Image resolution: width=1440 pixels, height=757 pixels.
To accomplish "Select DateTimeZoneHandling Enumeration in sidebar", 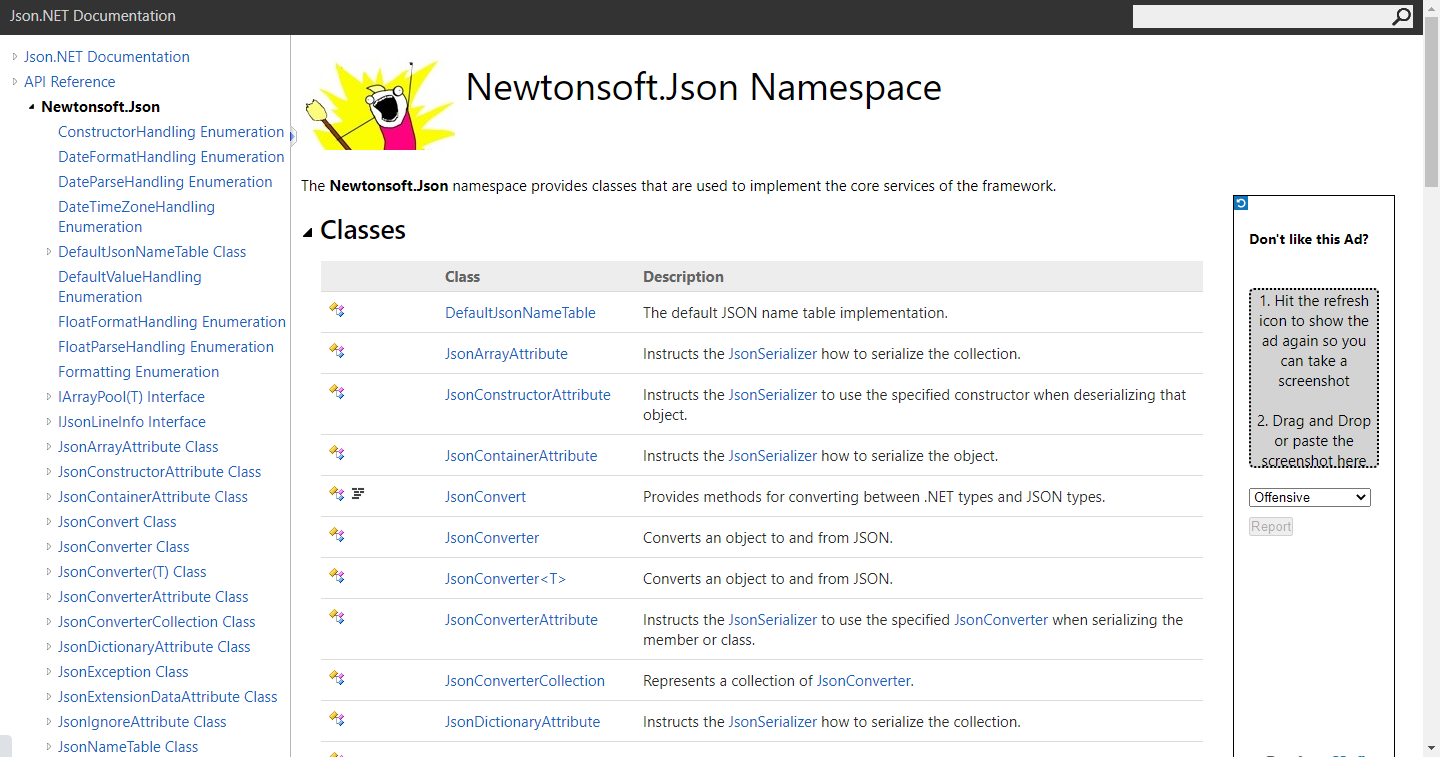I will click(136, 217).
